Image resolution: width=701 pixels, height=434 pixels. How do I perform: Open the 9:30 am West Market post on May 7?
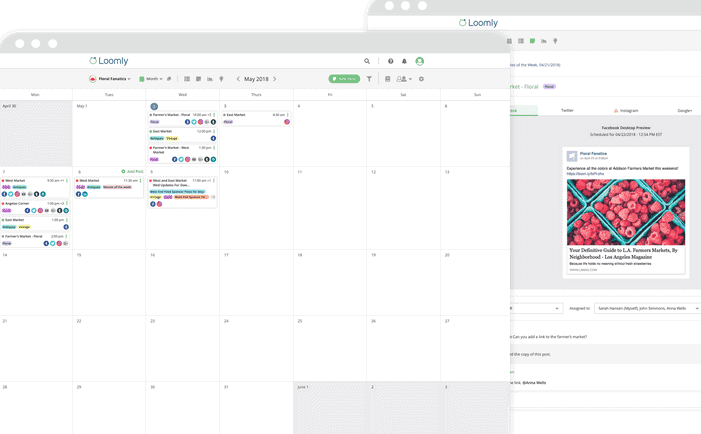tap(35, 188)
